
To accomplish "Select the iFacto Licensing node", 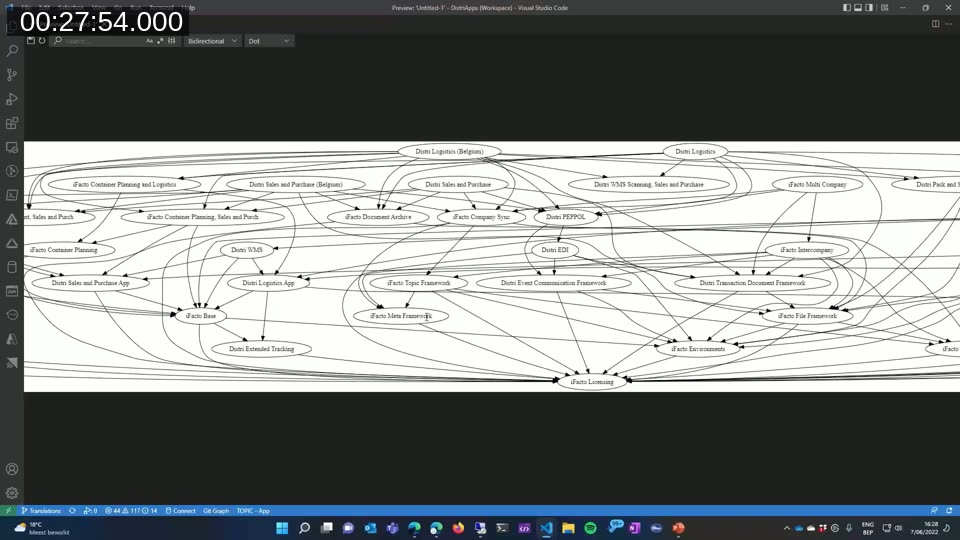I will [x=592, y=382].
